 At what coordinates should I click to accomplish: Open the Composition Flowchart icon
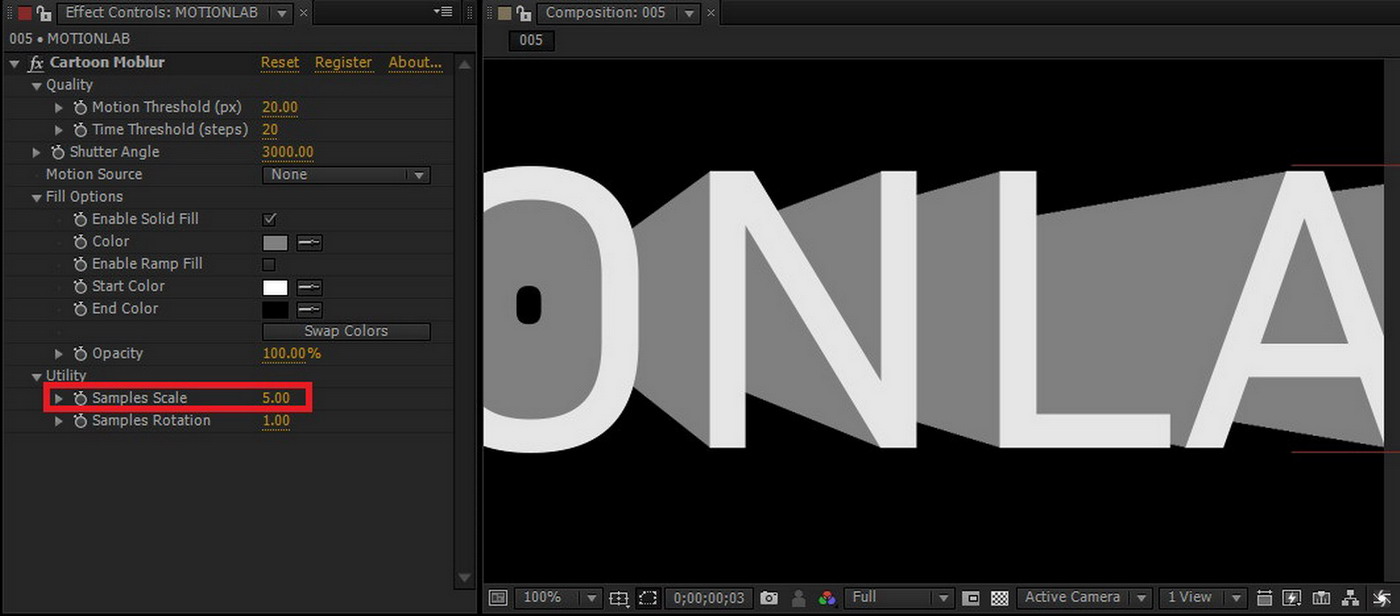point(1349,598)
